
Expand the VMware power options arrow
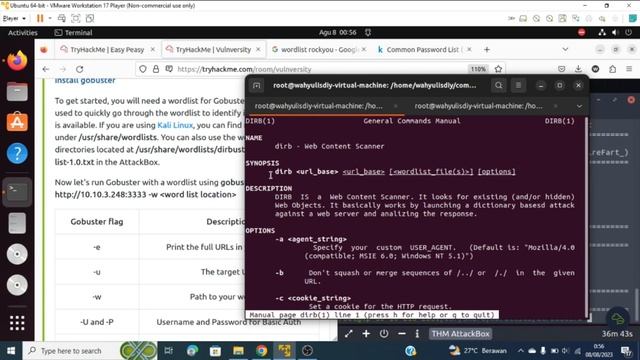click(x=50, y=18)
